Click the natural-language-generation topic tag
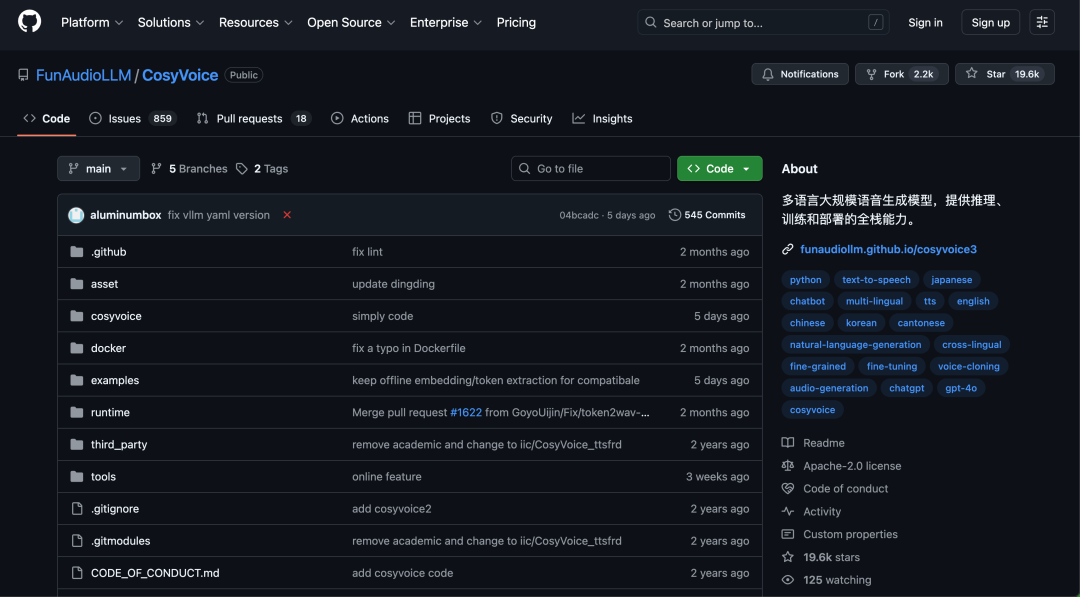Viewport: 1080px width, 597px height. click(x=855, y=344)
